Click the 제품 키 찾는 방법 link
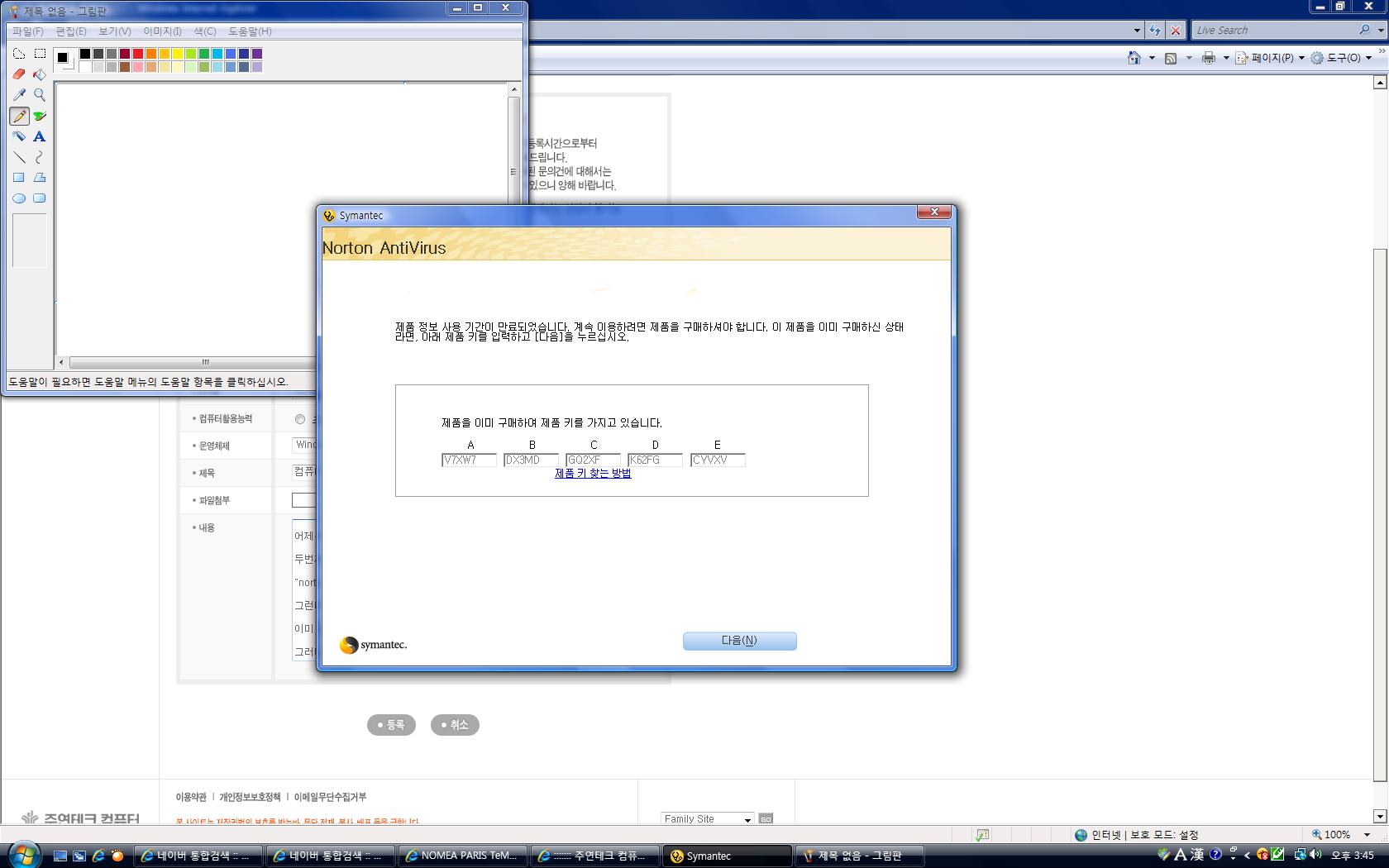The height and width of the screenshot is (868, 1389). 593,474
